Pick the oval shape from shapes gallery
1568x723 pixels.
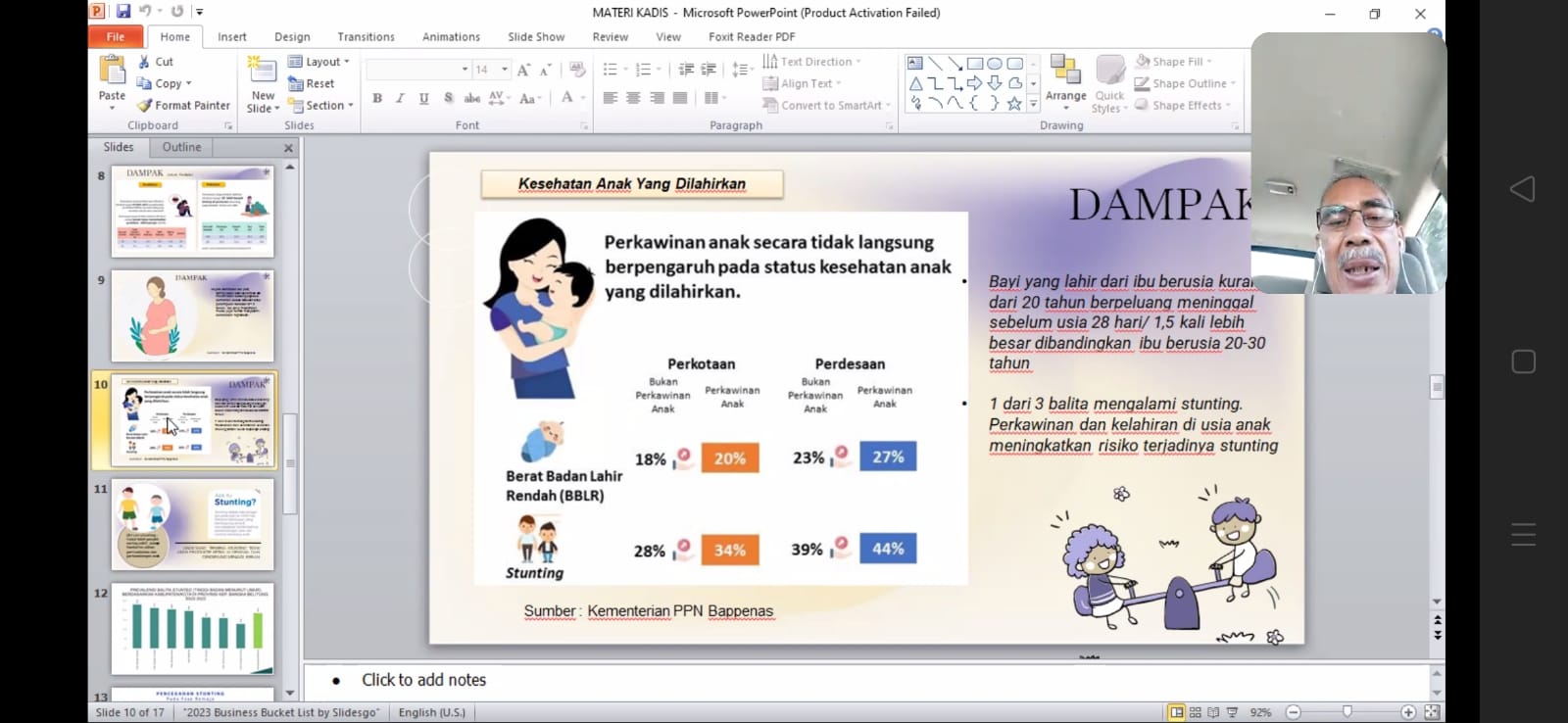click(995, 64)
